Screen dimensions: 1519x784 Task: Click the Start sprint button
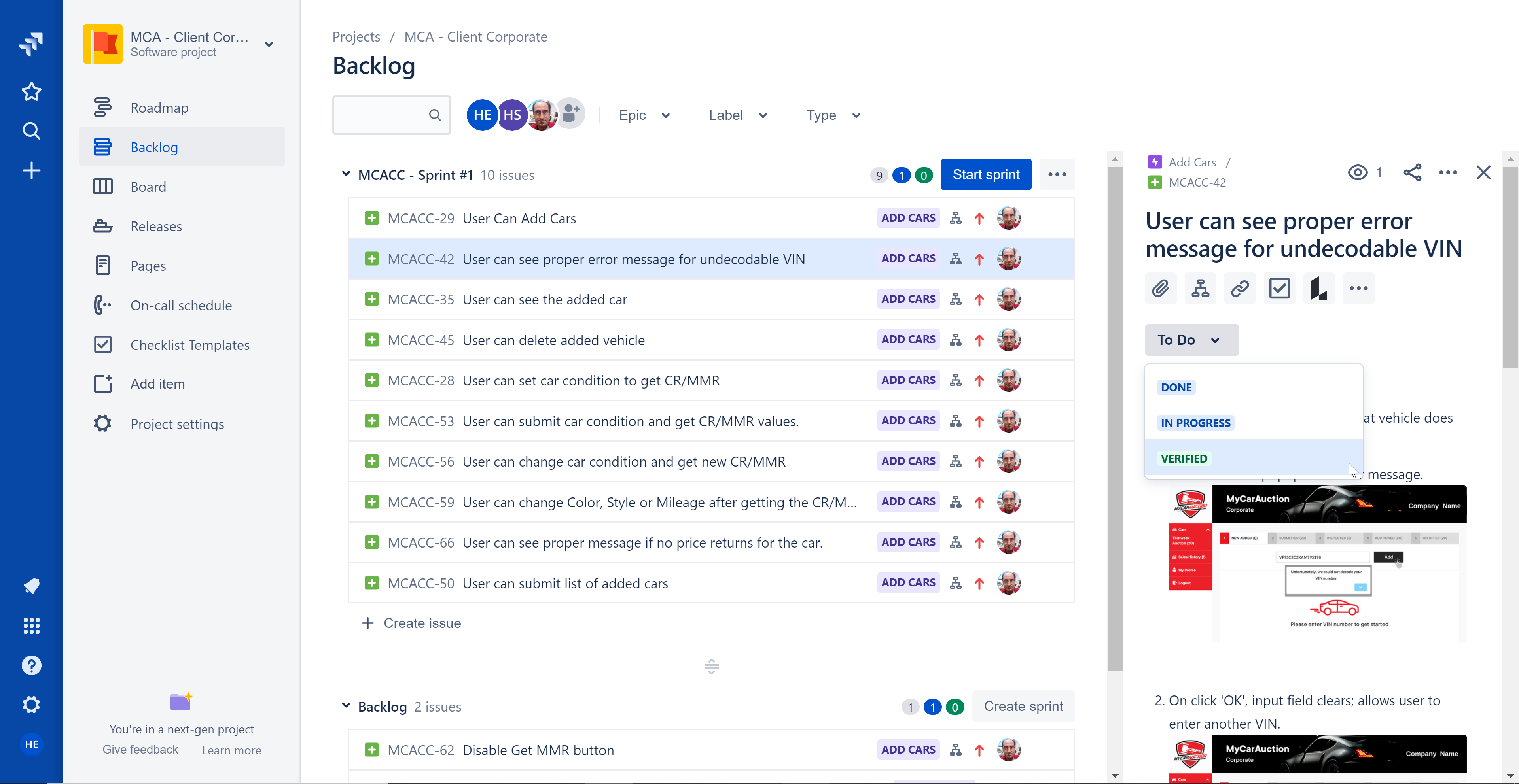[986, 174]
